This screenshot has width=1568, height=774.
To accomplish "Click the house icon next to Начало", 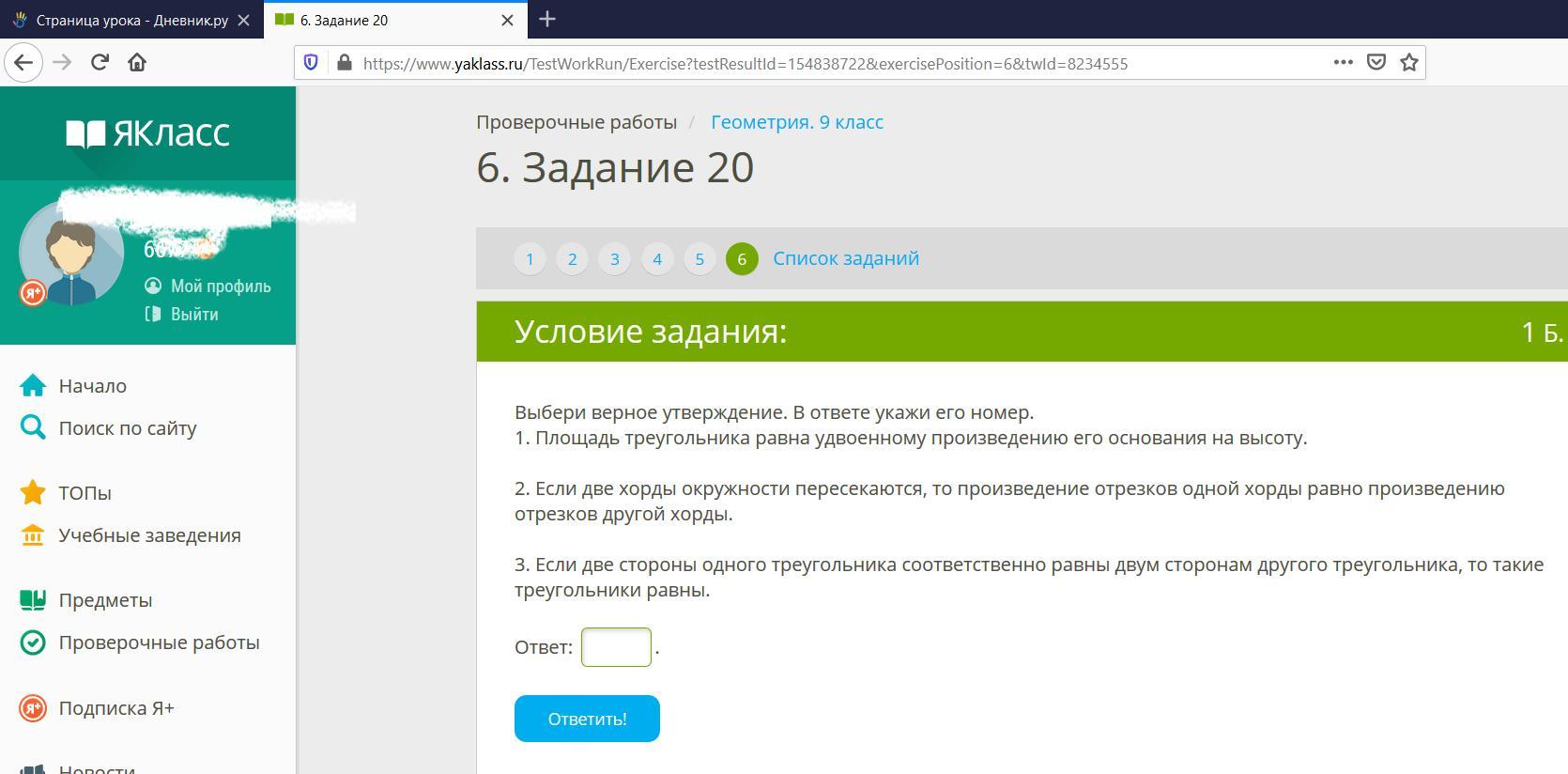I will tap(33, 386).
